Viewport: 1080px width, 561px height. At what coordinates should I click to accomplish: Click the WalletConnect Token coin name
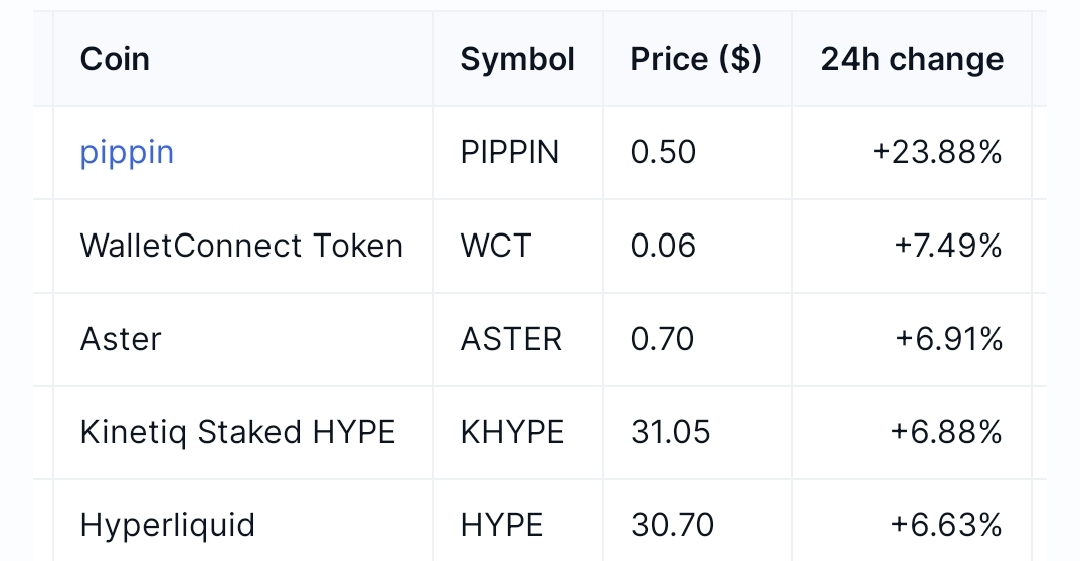click(241, 246)
